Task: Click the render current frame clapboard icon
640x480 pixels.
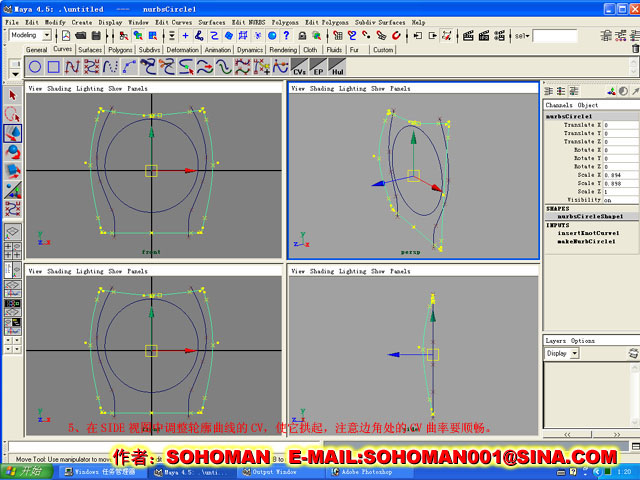Action: point(468,36)
